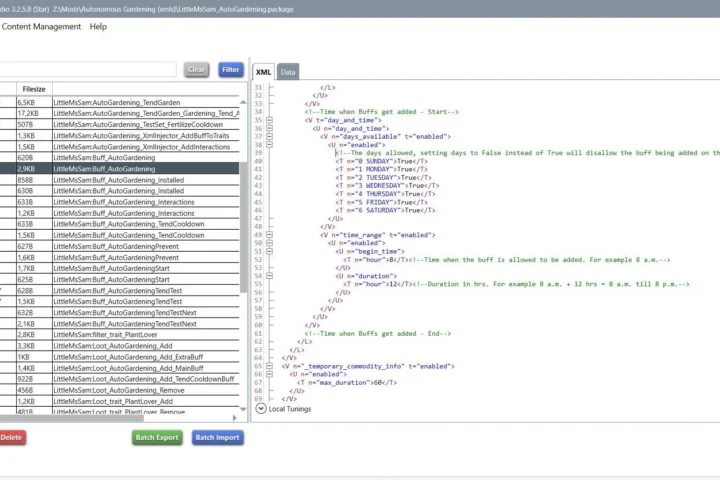
Task: Select the 3,3KB Loot_AutoGardening_Add row
Action: tap(119, 346)
